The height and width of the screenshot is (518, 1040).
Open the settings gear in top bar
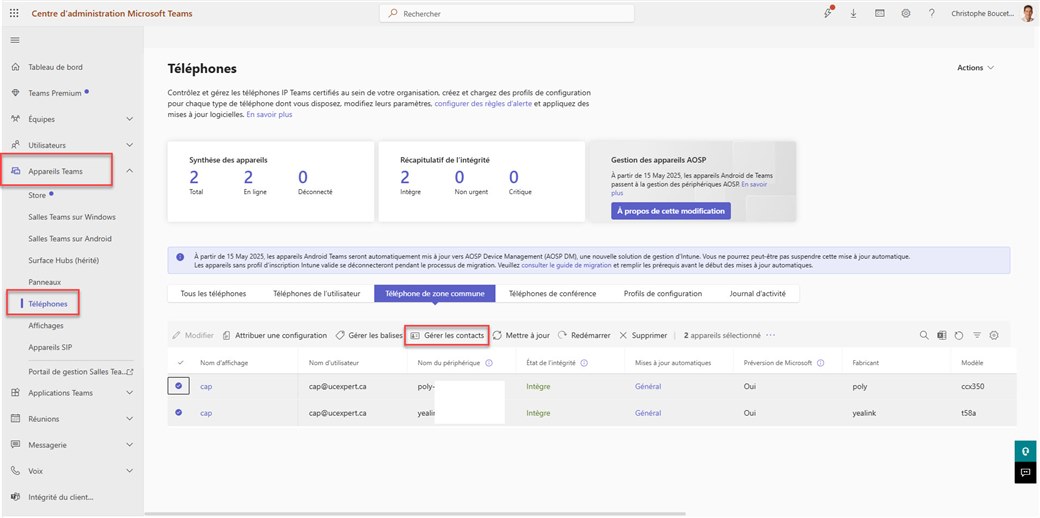coord(905,13)
